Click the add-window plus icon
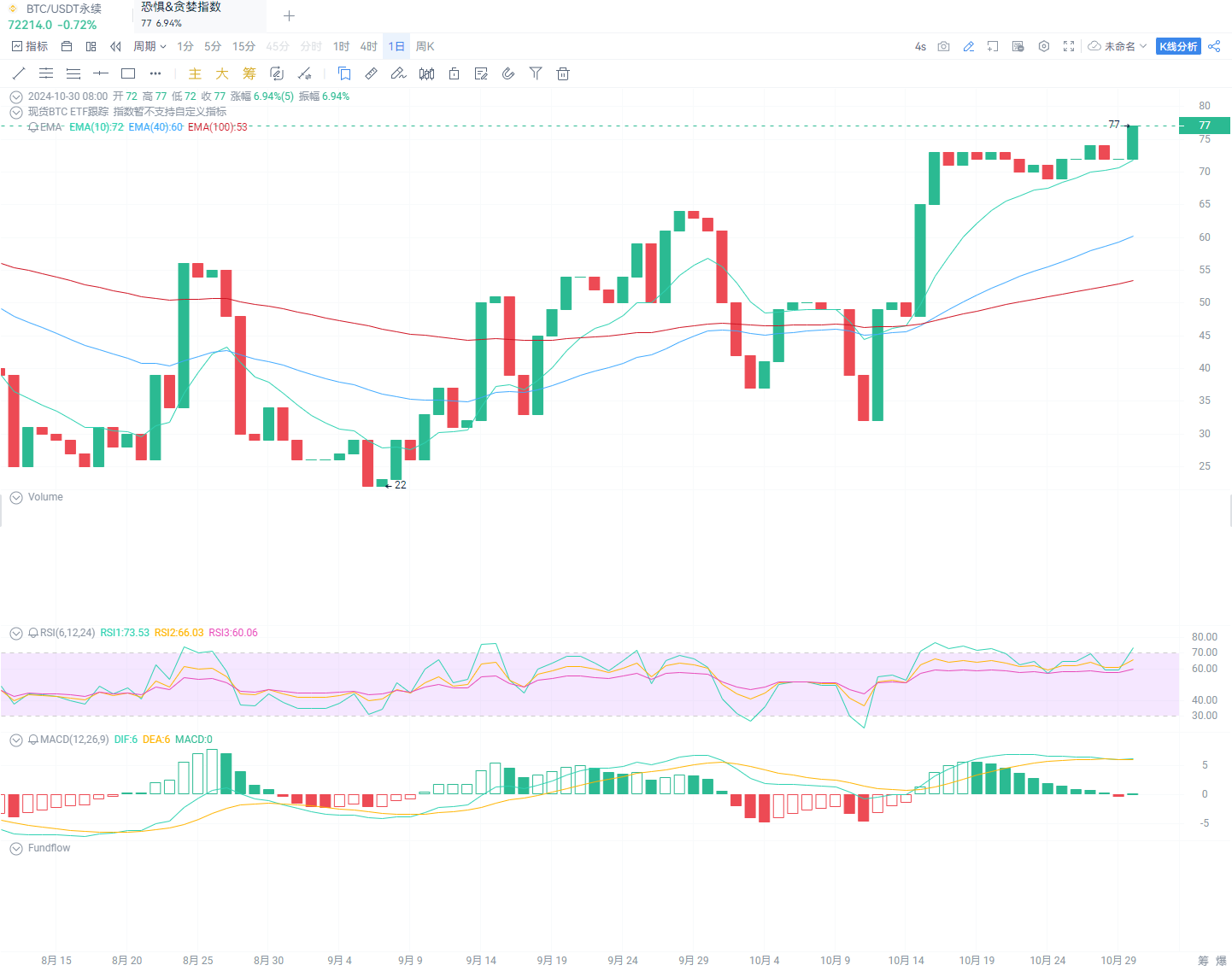This screenshot has width=1232, height=971. (x=993, y=46)
